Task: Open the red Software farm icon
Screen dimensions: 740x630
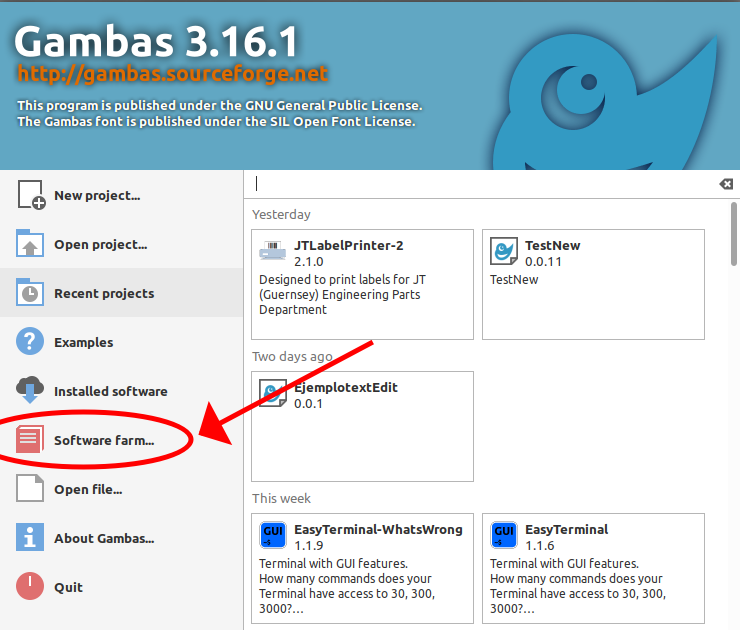Action: (x=30, y=439)
